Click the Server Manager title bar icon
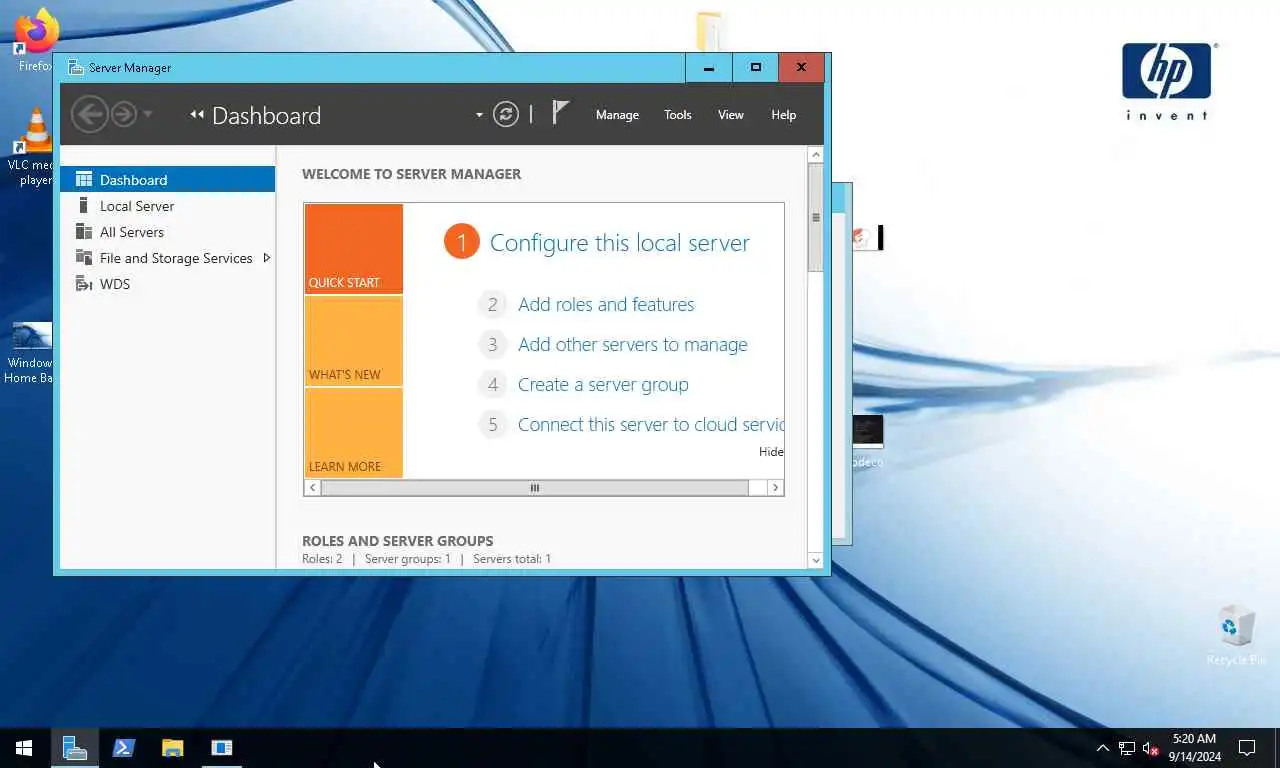Image resolution: width=1280 pixels, height=768 pixels. coord(75,68)
